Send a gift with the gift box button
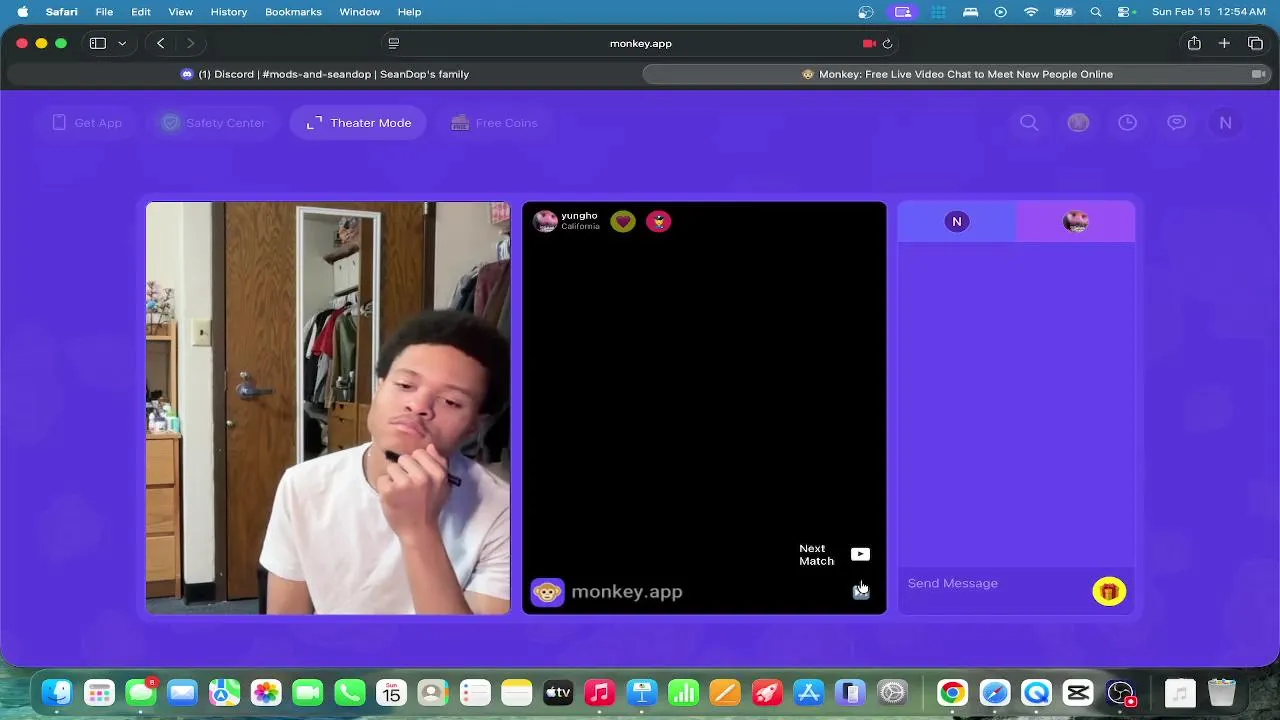1280x720 pixels. point(1109,592)
